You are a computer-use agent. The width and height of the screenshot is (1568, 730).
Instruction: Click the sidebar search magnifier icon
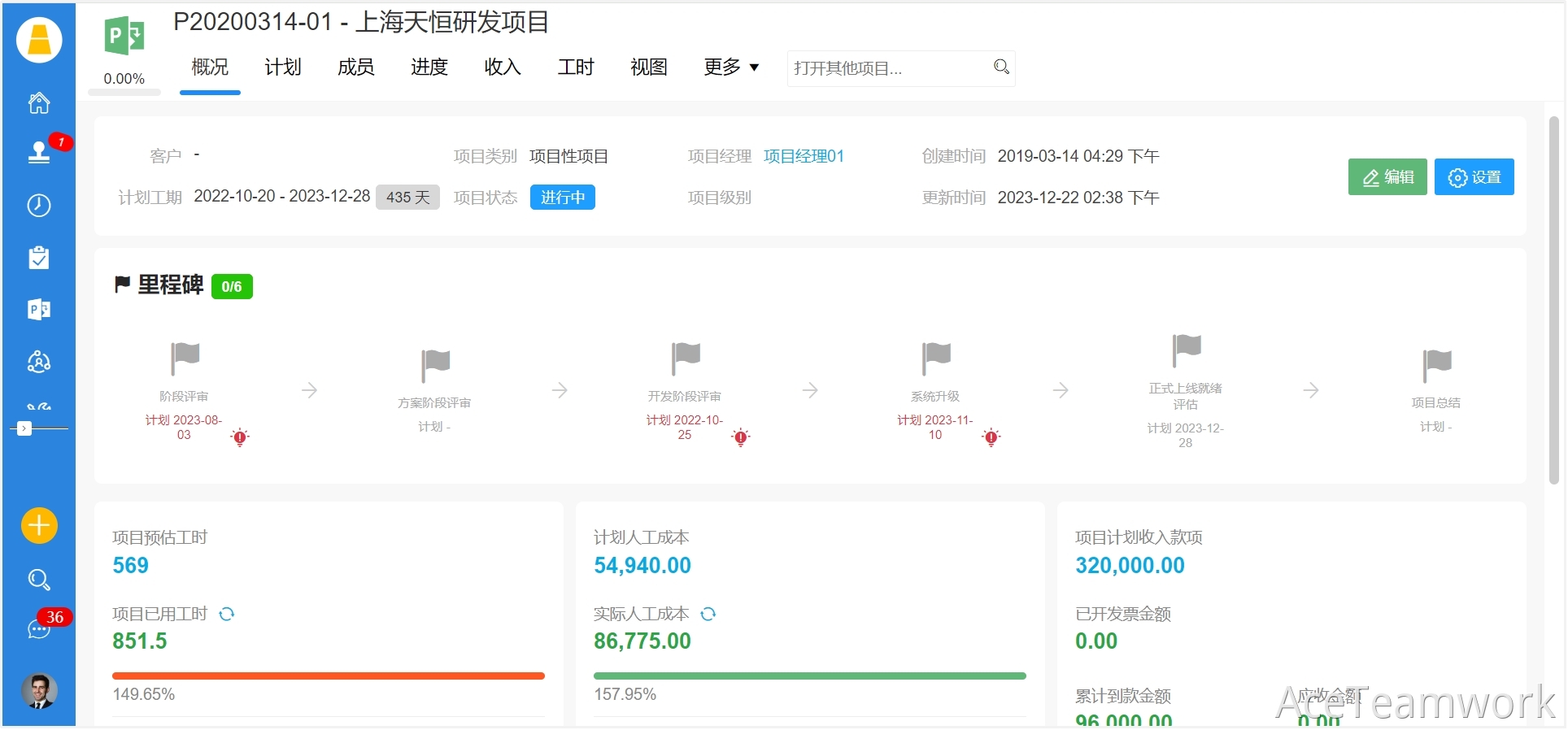(x=39, y=580)
